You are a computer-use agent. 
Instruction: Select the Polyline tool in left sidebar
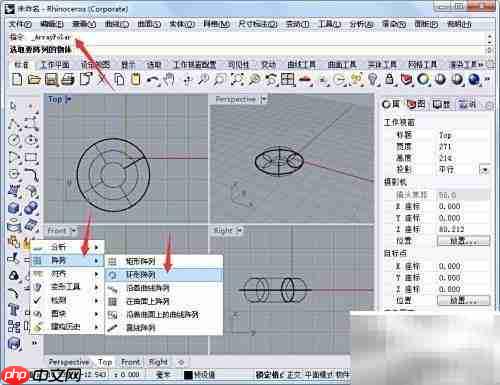pyautogui.click(x=14, y=123)
